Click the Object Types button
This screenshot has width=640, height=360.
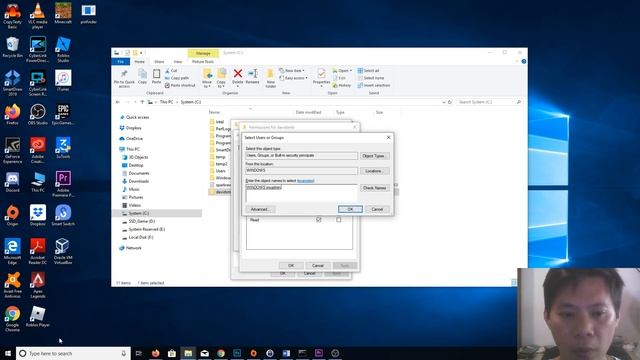(x=374, y=156)
